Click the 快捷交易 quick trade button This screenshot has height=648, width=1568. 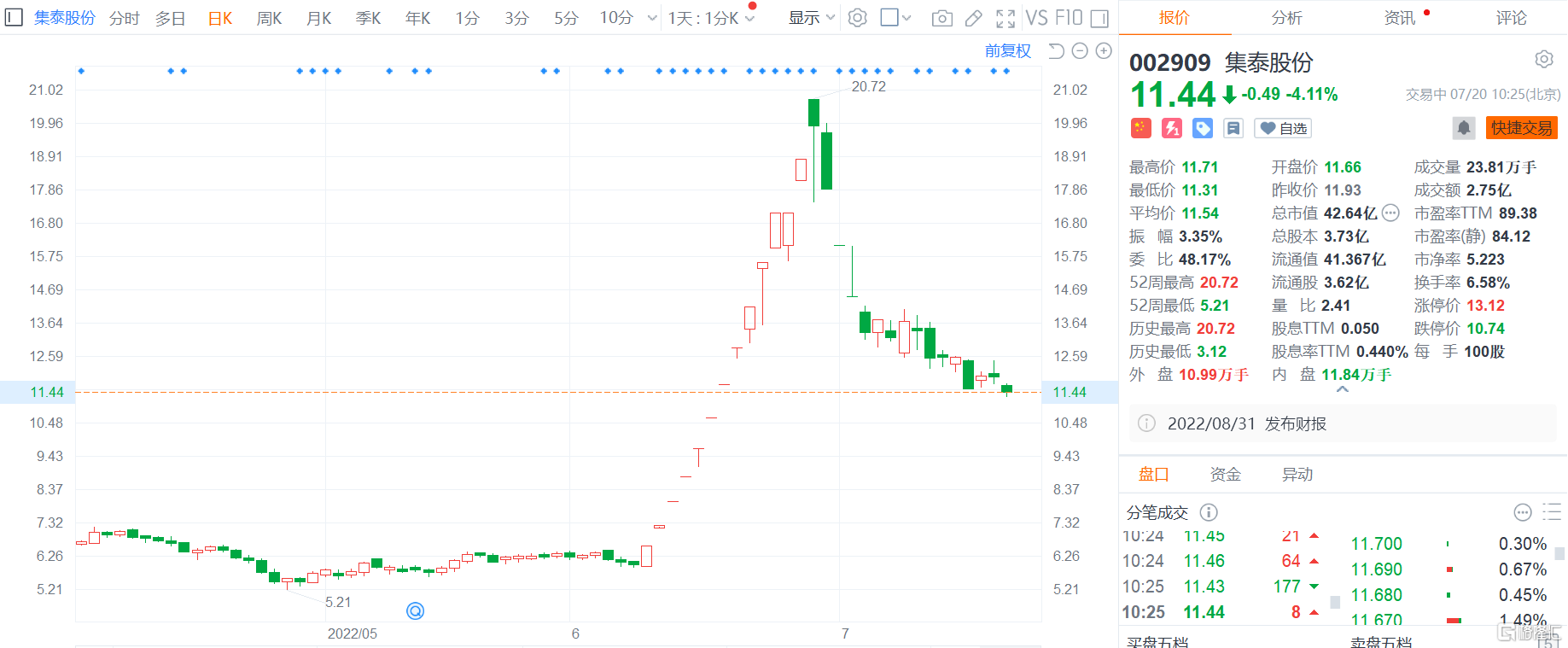(x=1522, y=128)
